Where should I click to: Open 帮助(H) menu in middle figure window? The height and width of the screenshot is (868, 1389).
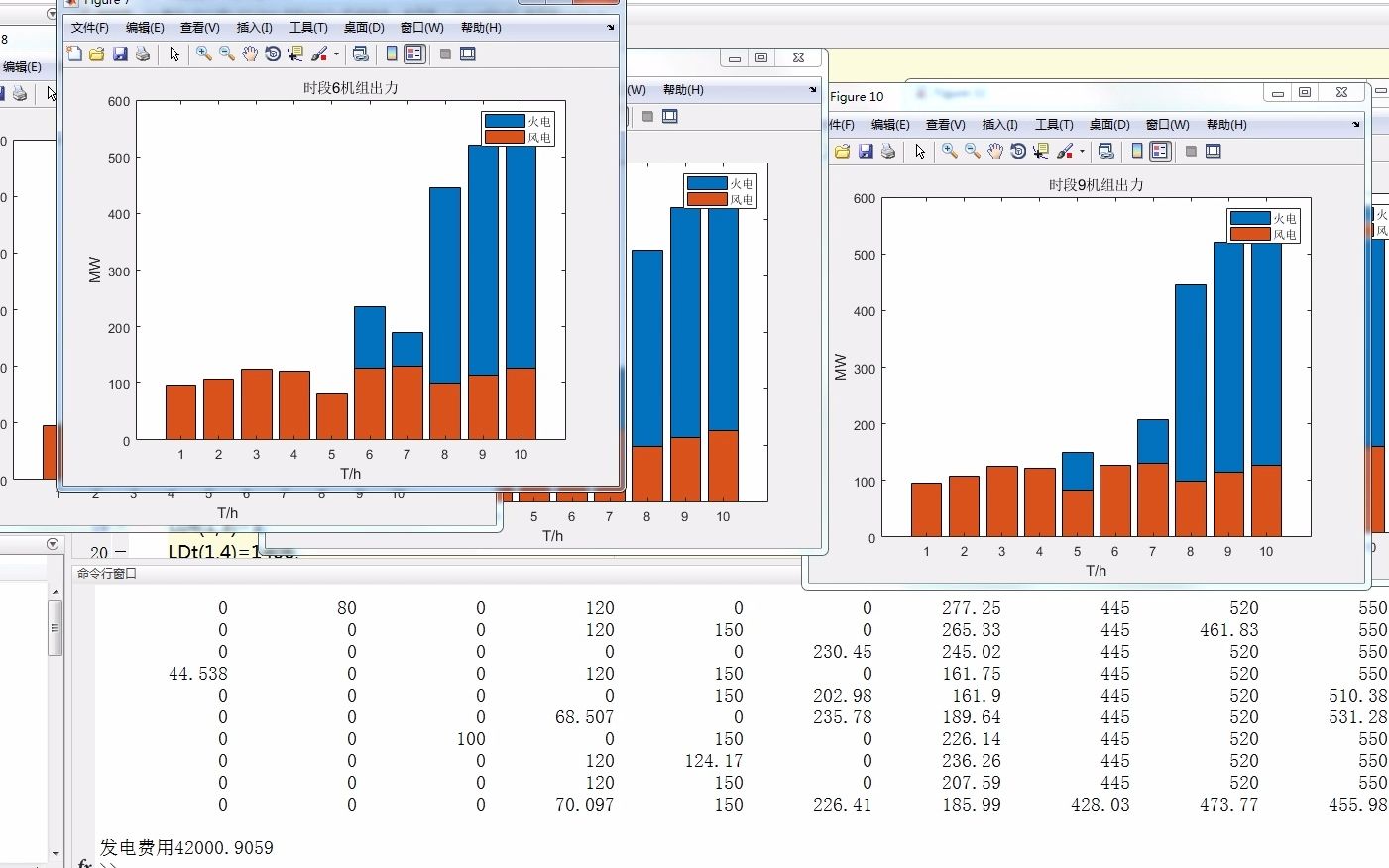point(683,90)
